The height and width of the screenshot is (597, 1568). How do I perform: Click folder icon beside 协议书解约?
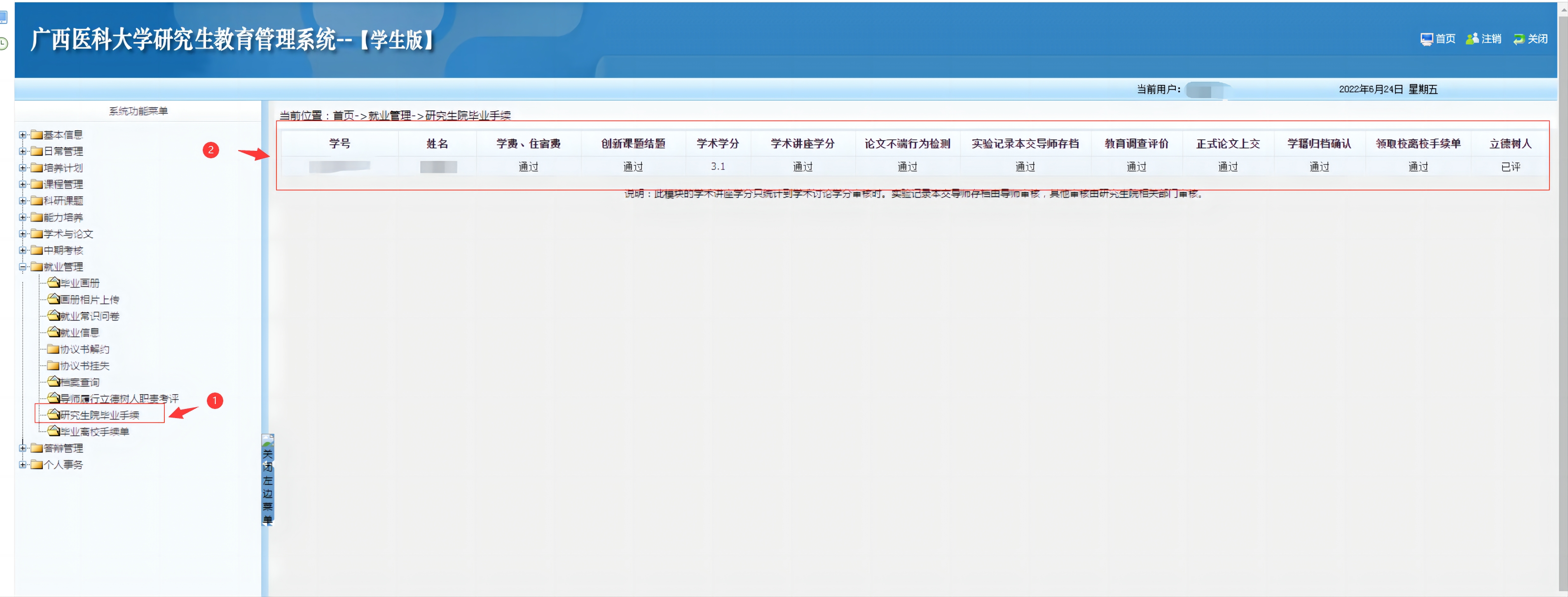pos(54,349)
